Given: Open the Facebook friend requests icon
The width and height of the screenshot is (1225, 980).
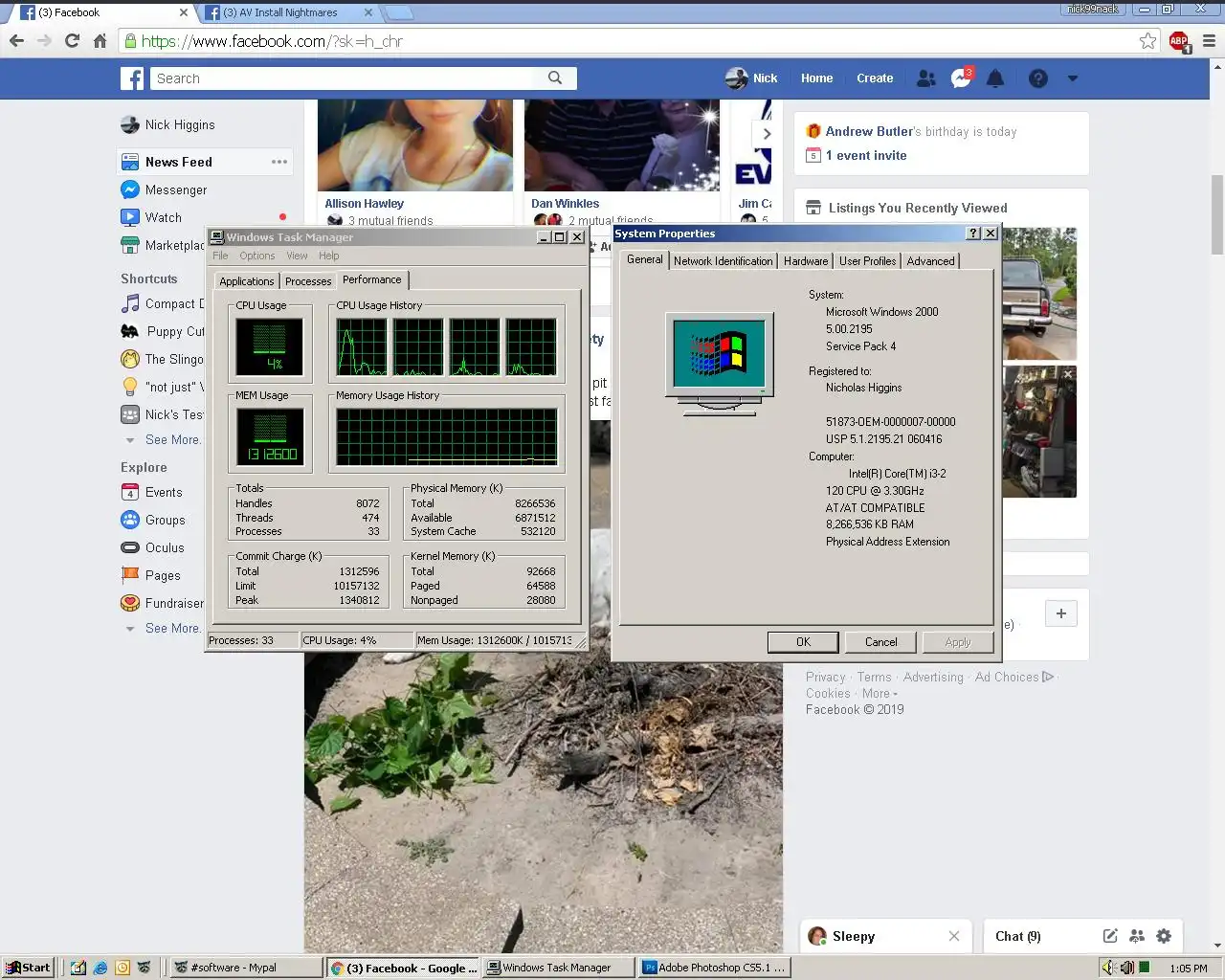Looking at the screenshot, I should click(925, 78).
